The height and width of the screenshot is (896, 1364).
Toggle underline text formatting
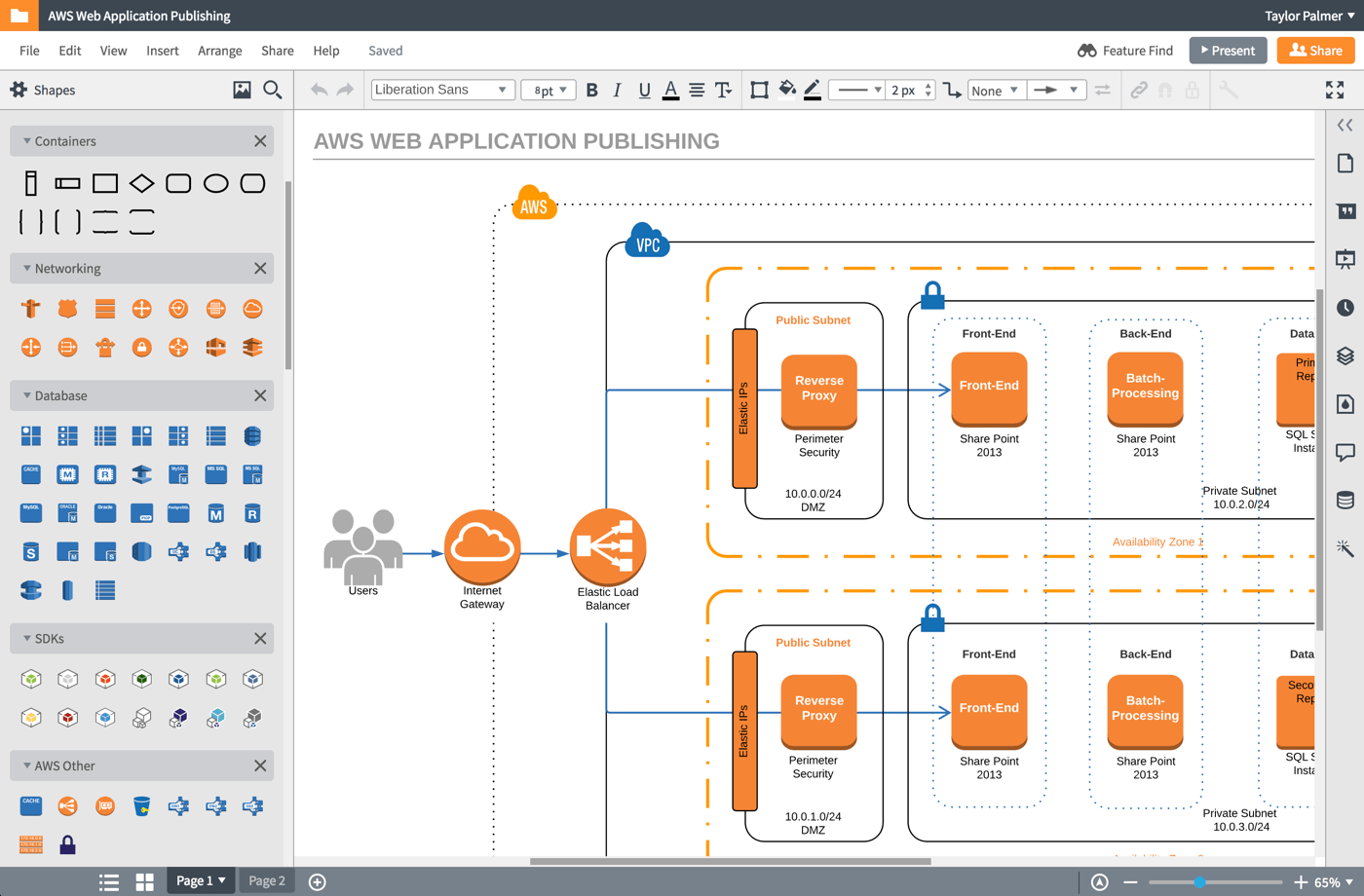point(644,90)
